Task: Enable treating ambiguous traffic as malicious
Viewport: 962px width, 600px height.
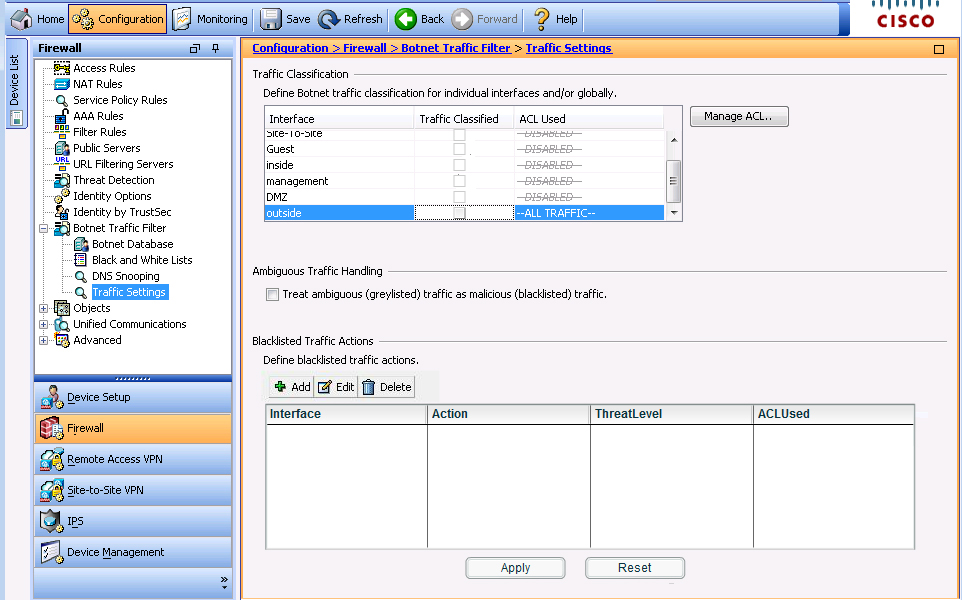Action: coord(272,295)
